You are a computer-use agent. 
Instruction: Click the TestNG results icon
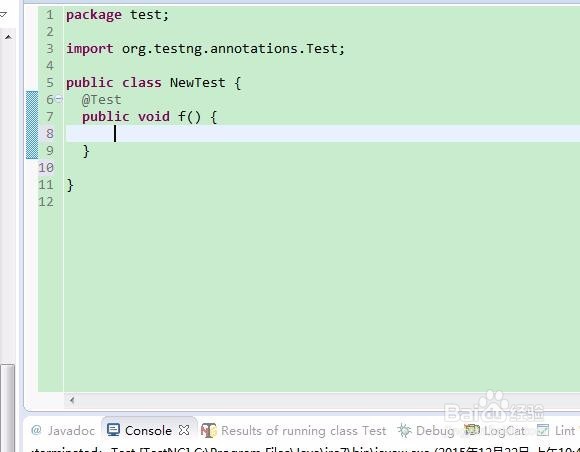coord(209,431)
